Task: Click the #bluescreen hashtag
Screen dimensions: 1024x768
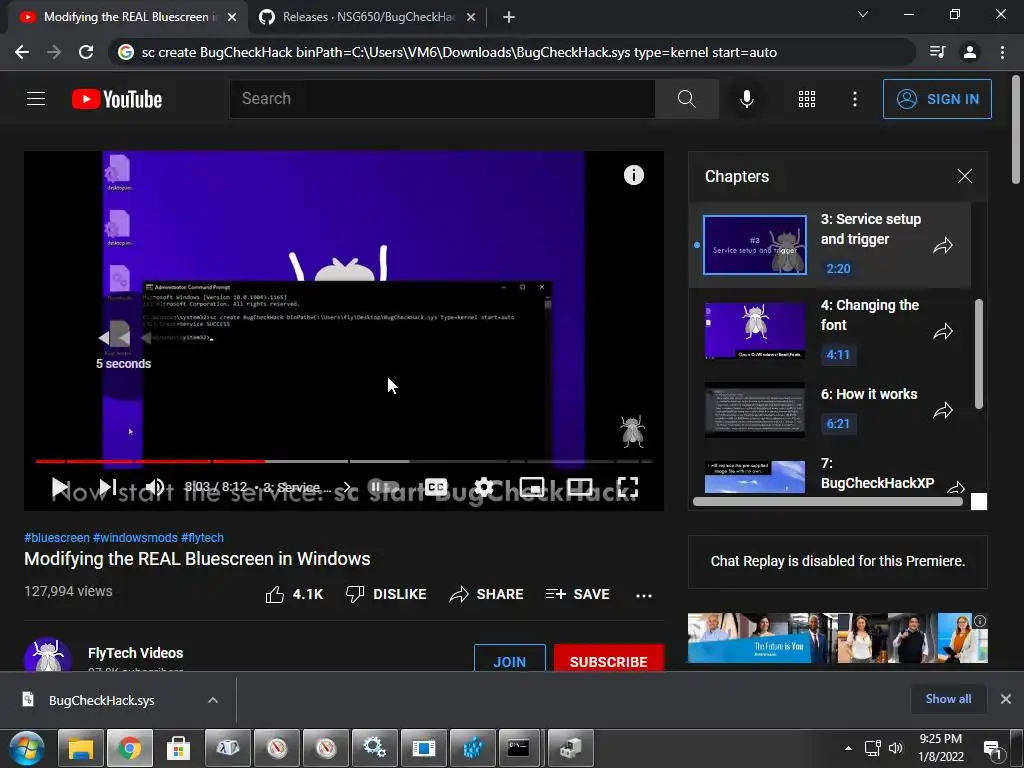Action: click(x=57, y=537)
